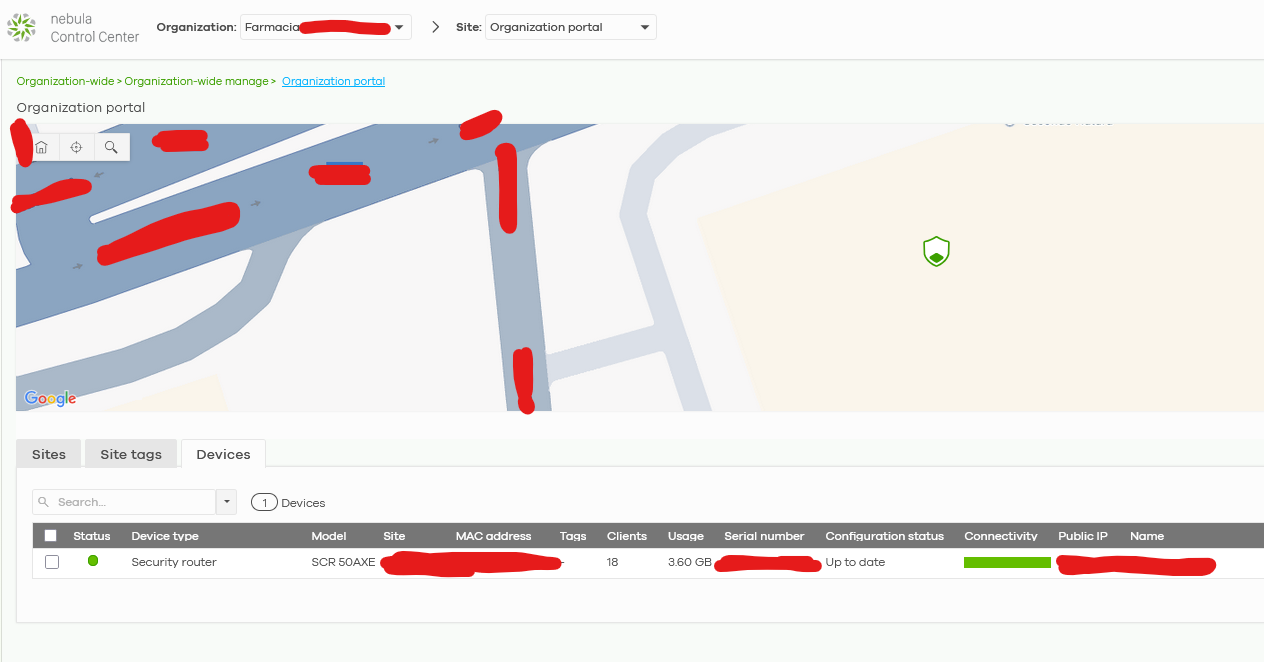Click the green status dot of the Security router
The width and height of the screenshot is (1264, 662).
(x=93, y=561)
